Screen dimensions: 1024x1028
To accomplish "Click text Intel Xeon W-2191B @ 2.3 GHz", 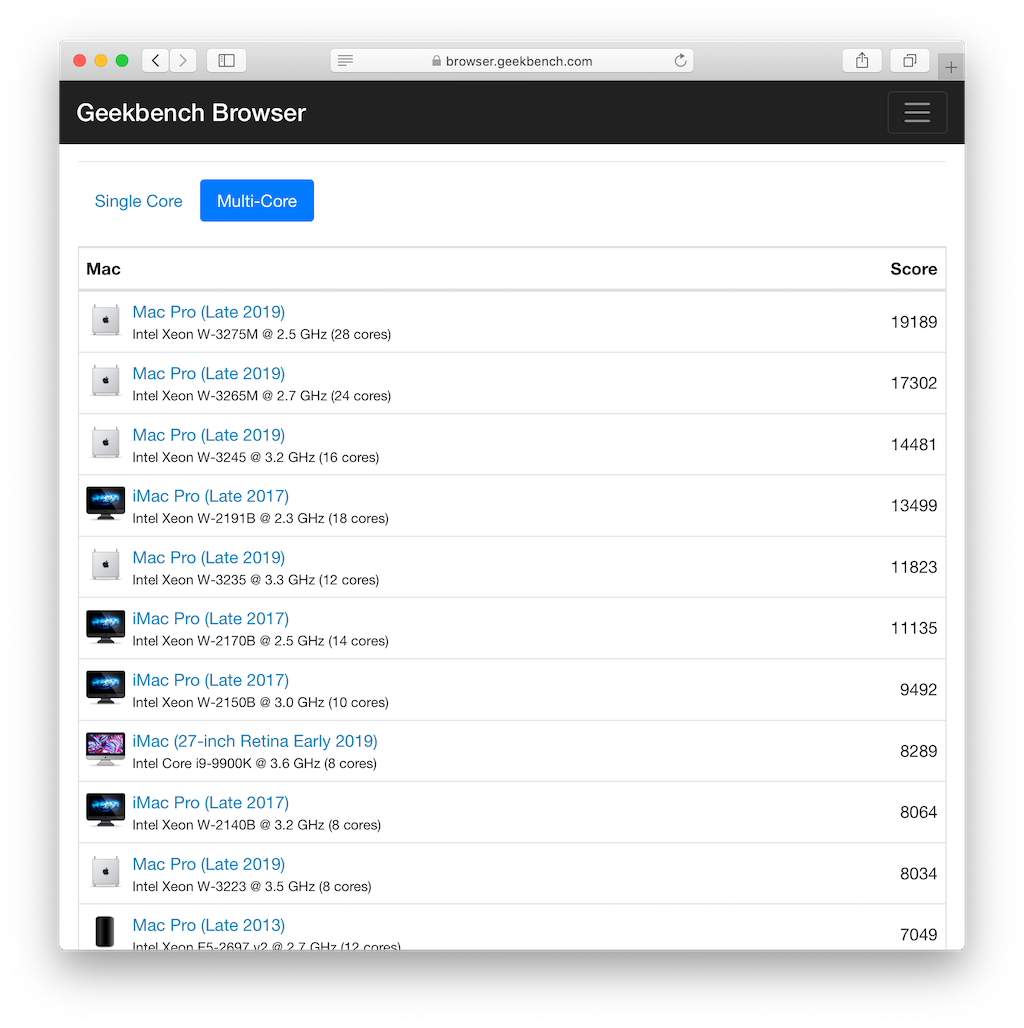I will pyautogui.click(x=228, y=519).
